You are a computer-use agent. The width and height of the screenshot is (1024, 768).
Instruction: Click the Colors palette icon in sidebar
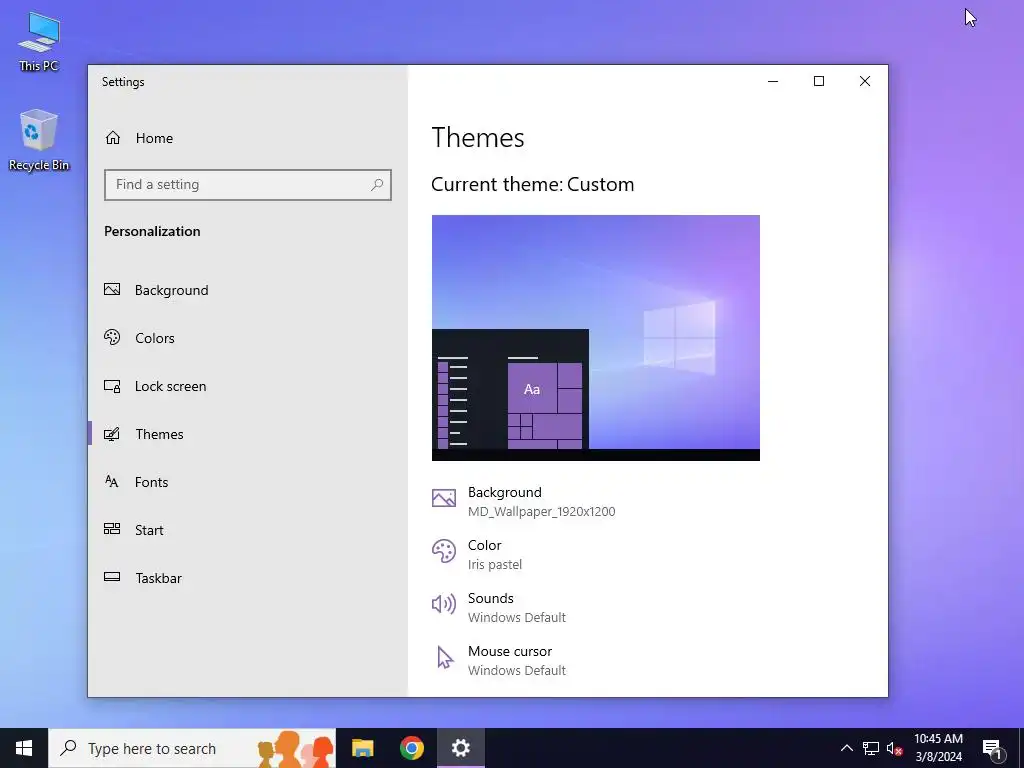point(112,337)
